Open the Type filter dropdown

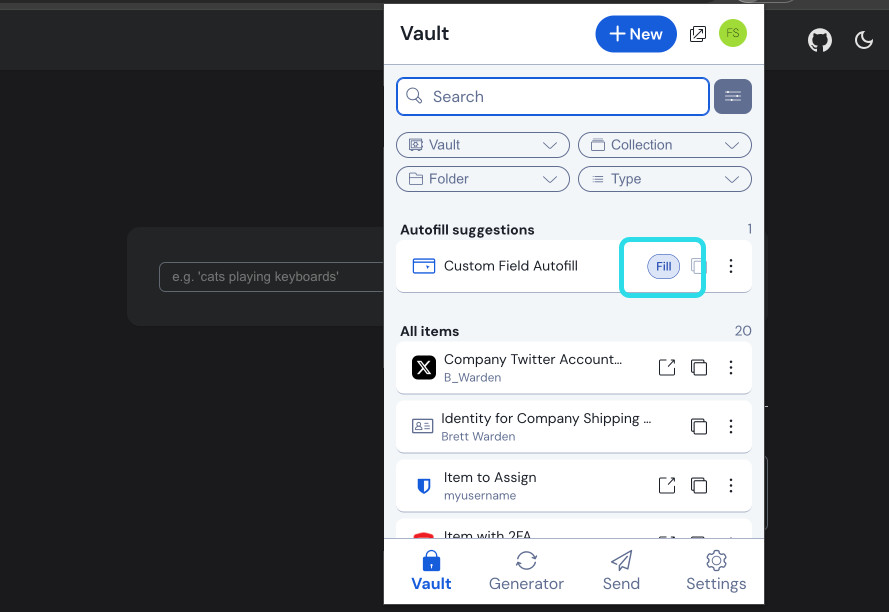click(x=665, y=179)
